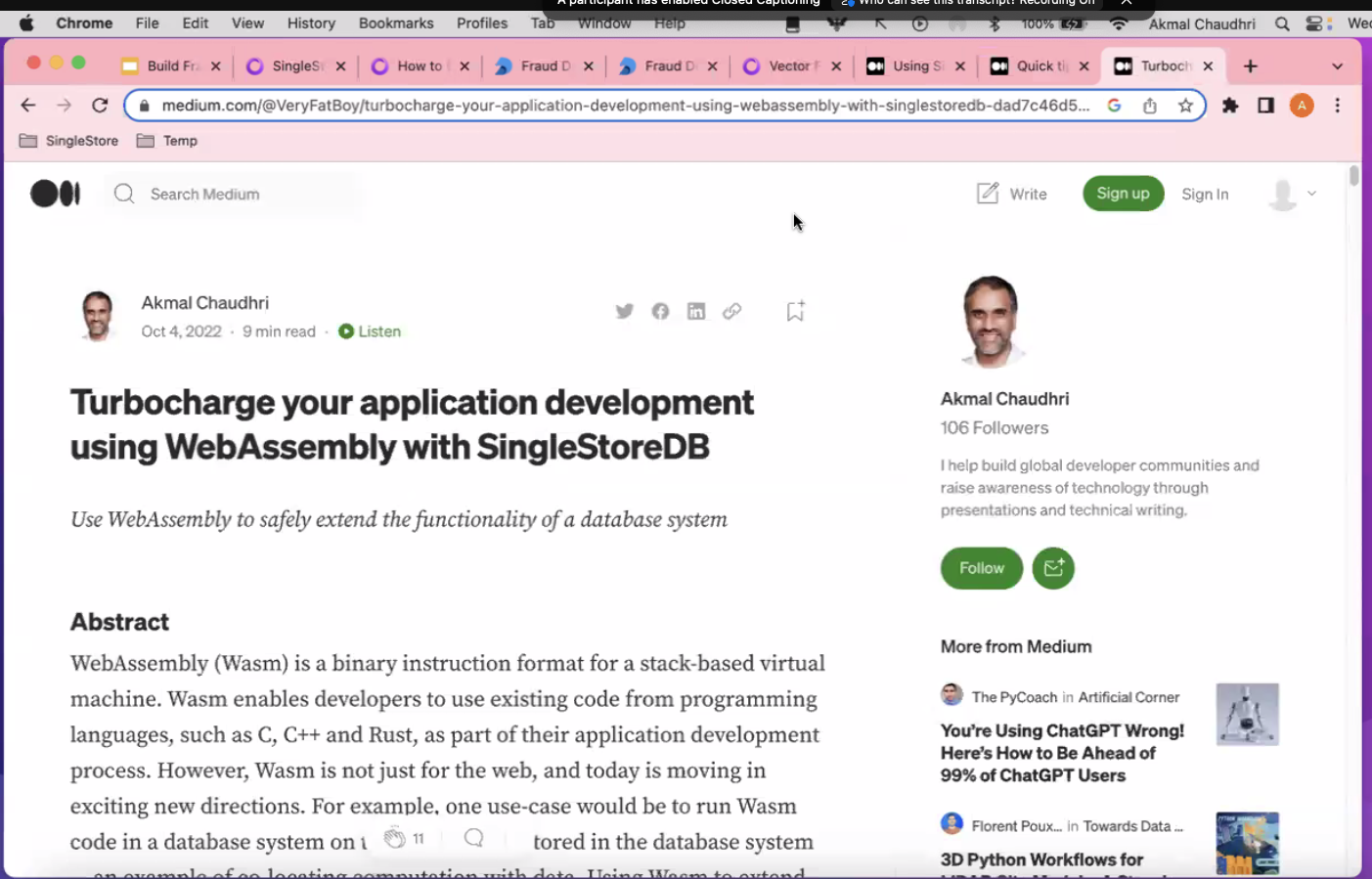This screenshot has width=1372, height=879.
Task: Share article on LinkedIn icon
Action: pyautogui.click(x=696, y=311)
